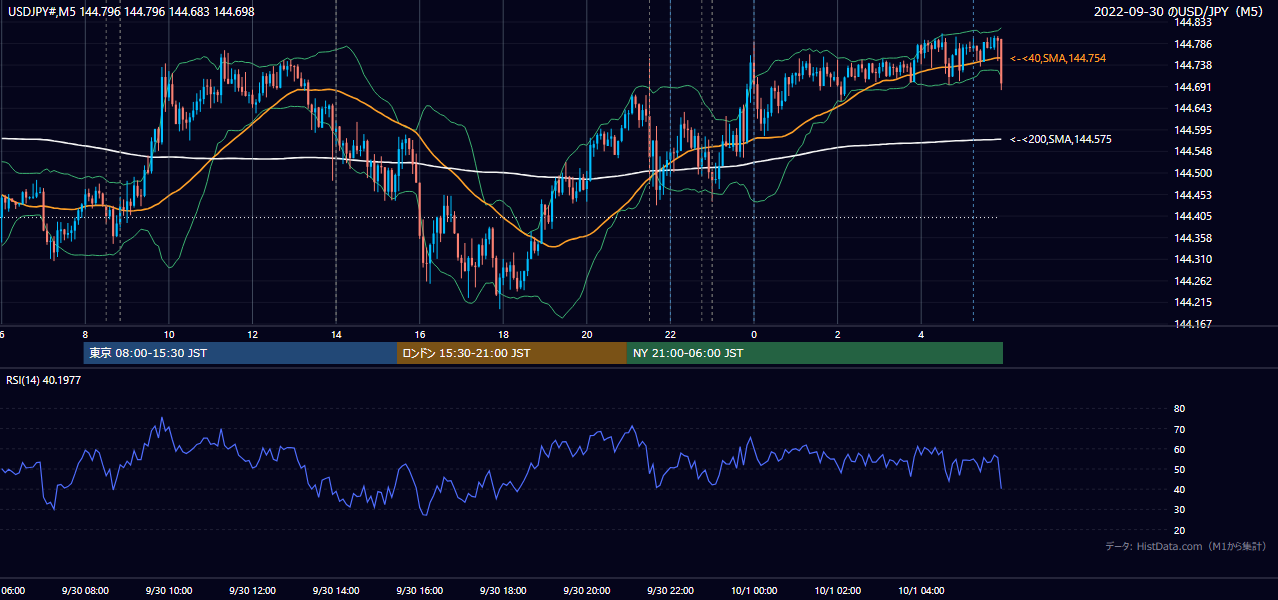The image size is (1278, 600).
Task: Click the 9/30 16:00 date label
Action: [419, 590]
